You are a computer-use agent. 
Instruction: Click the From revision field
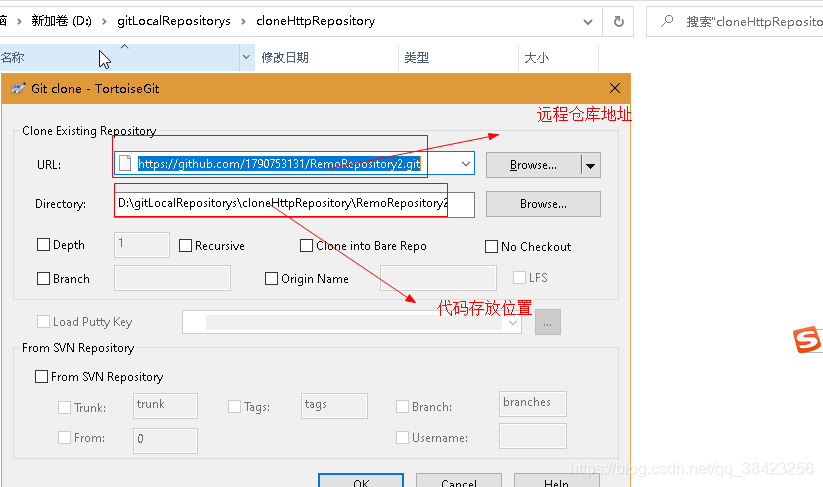(165, 440)
